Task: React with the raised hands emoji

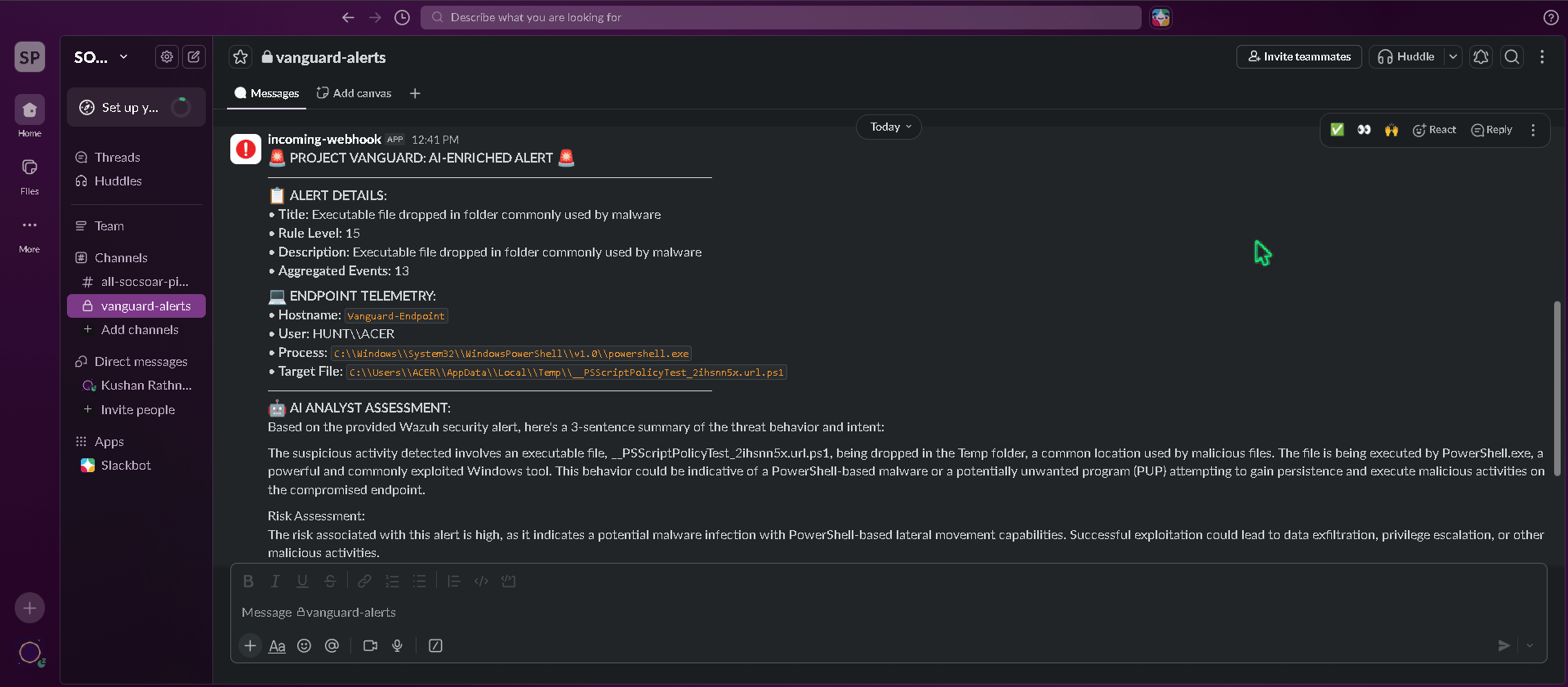Action: [x=1392, y=130]
